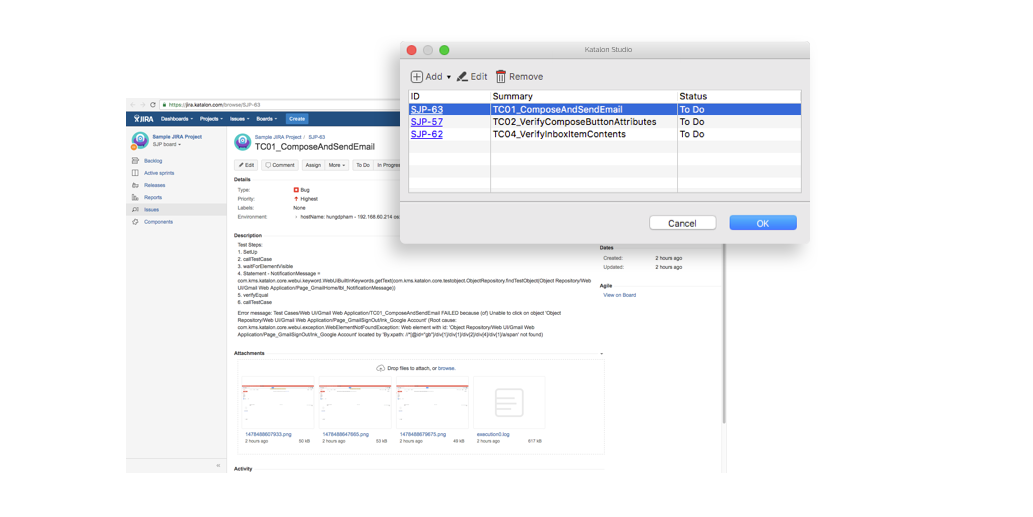Expand the Environment field arrow
Viewport: 1033px width, 517px height.
tap(296, 217)
